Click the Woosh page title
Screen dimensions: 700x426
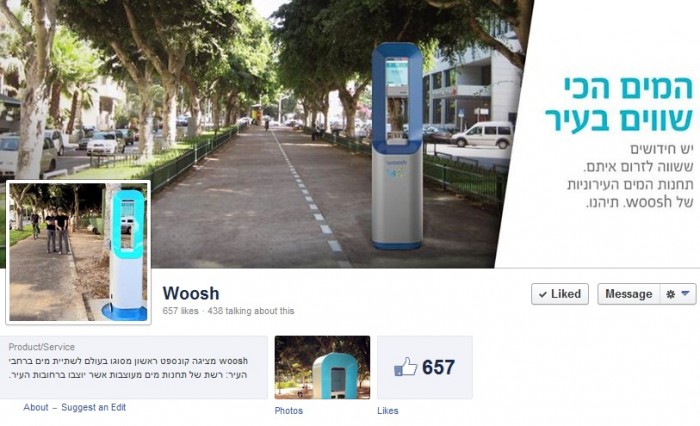click(191, 293)
